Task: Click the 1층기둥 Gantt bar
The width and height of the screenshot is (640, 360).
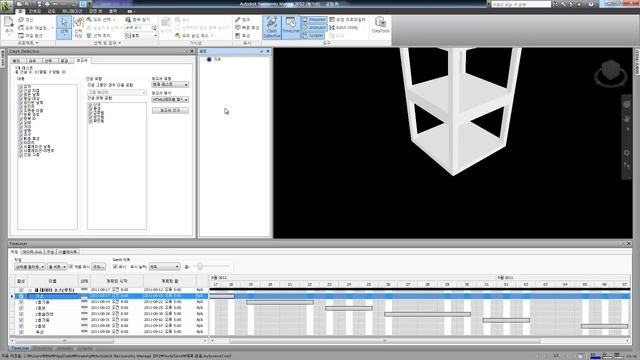Action: tap(280, 302)
